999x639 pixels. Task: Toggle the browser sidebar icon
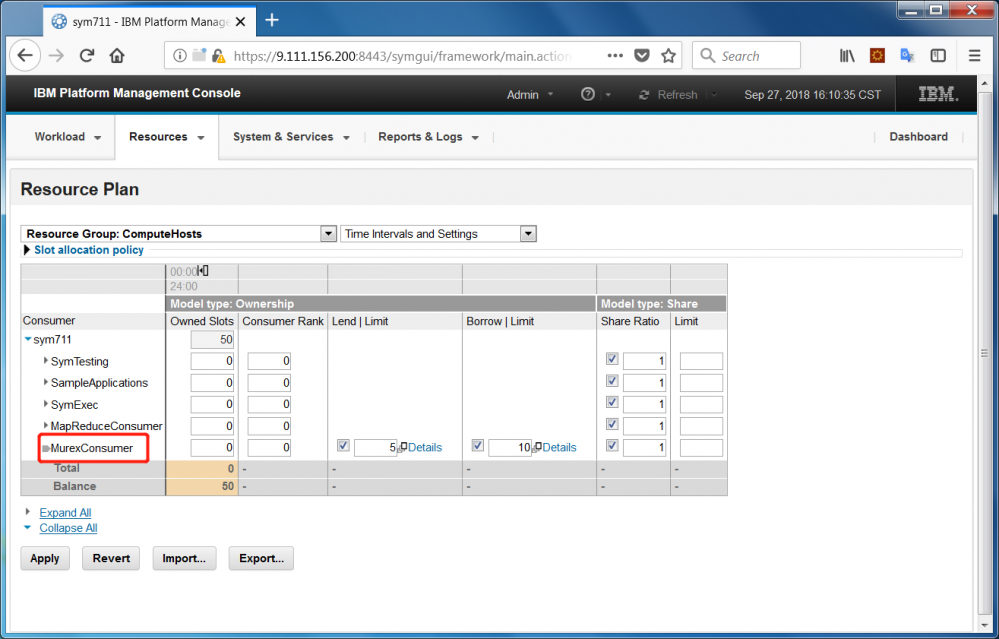click(938, 56)
